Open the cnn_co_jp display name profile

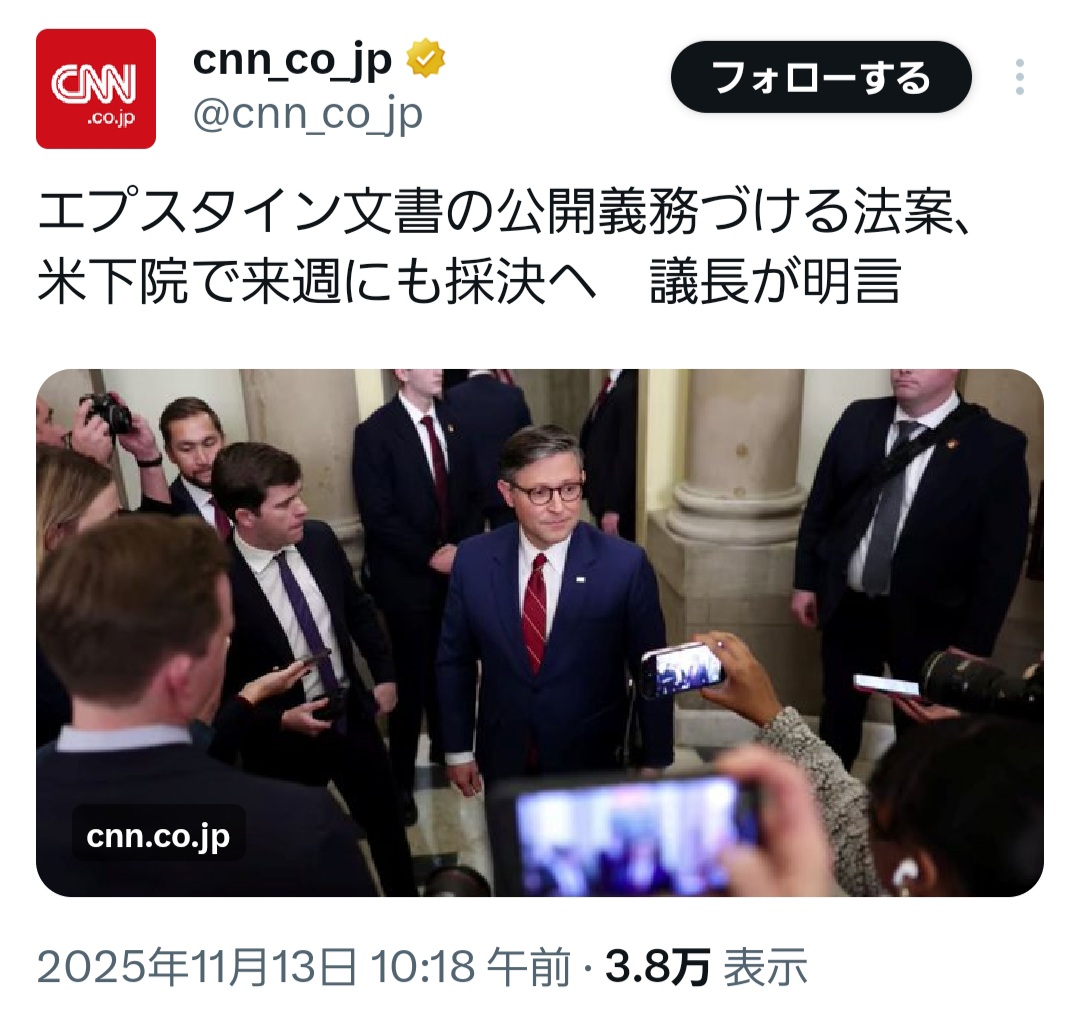click(x=292, y=60)
